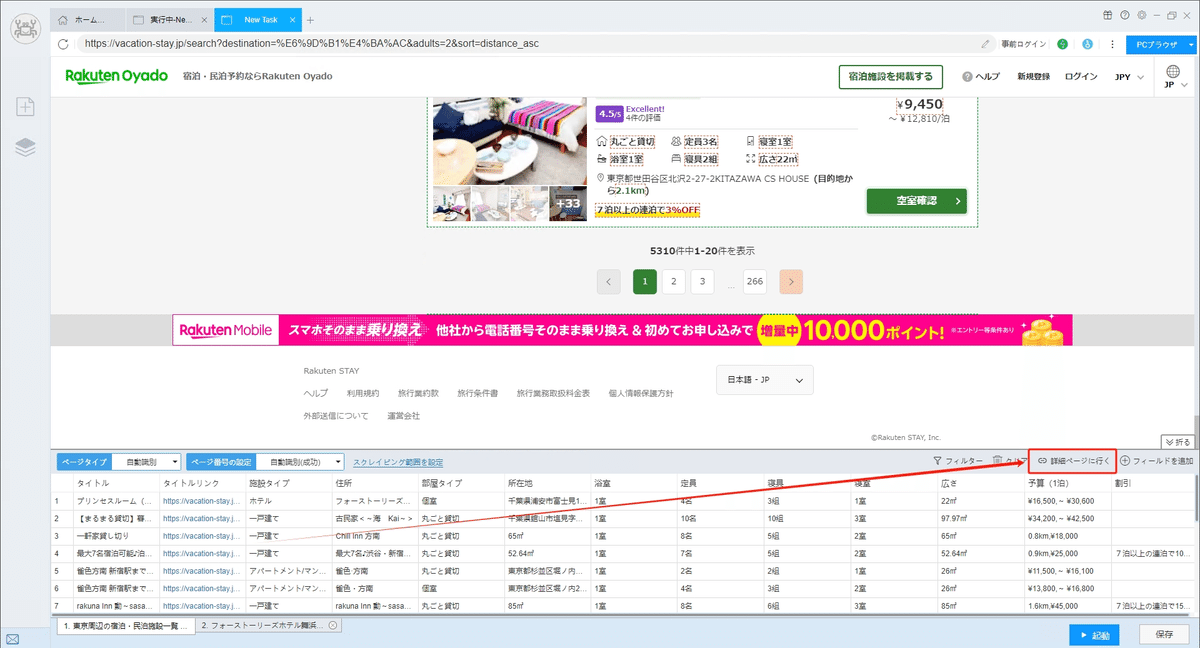Screen dimensions: 1200x648
Task: Click the フィルター filter button
Action: 958,461
